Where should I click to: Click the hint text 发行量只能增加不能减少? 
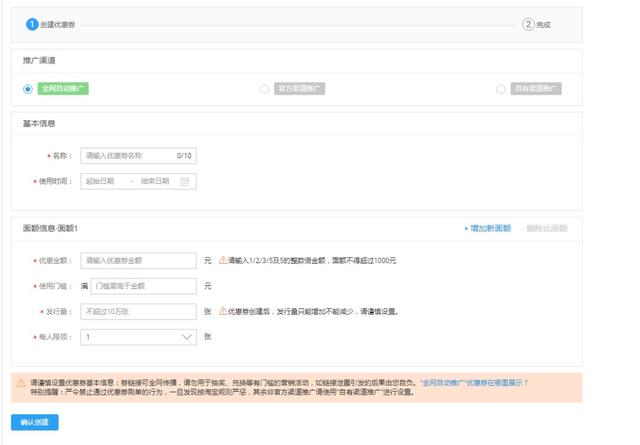pos(313,312)
